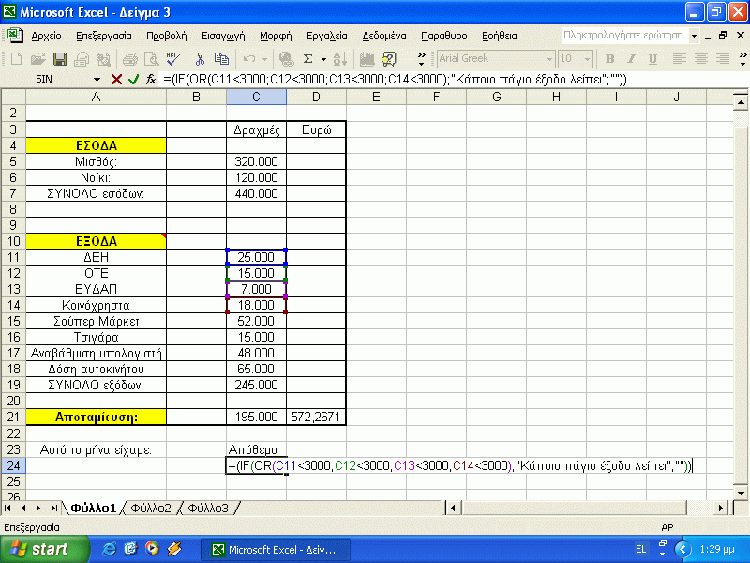Click the Spelling check icon
This screenshot has width=750, height=563.
pos(173,59)
